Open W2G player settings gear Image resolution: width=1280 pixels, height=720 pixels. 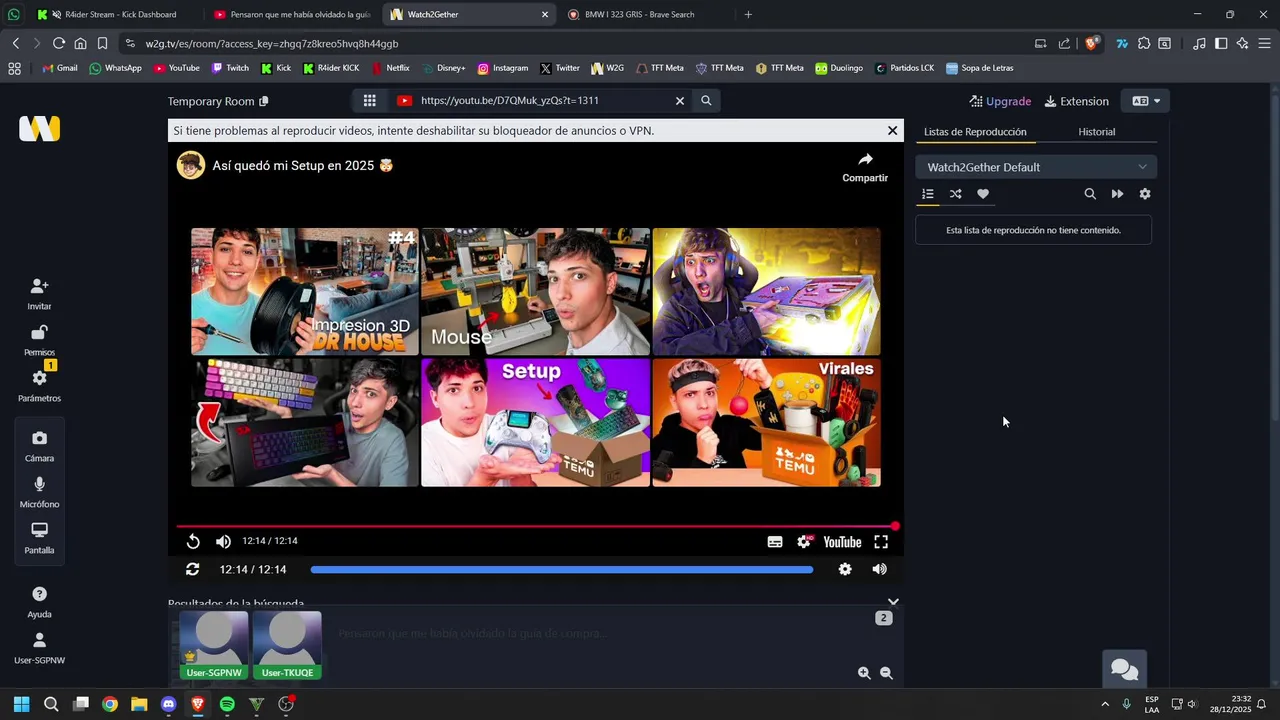click(845, 569)
